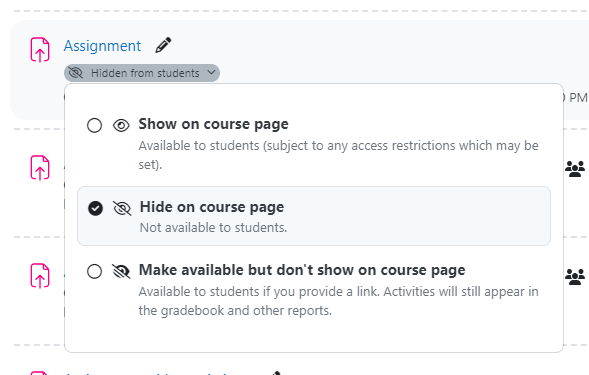The width and height of the screenshot is (589, 375).
Task: Open the Assignment activity link
Action: [102, 46]
